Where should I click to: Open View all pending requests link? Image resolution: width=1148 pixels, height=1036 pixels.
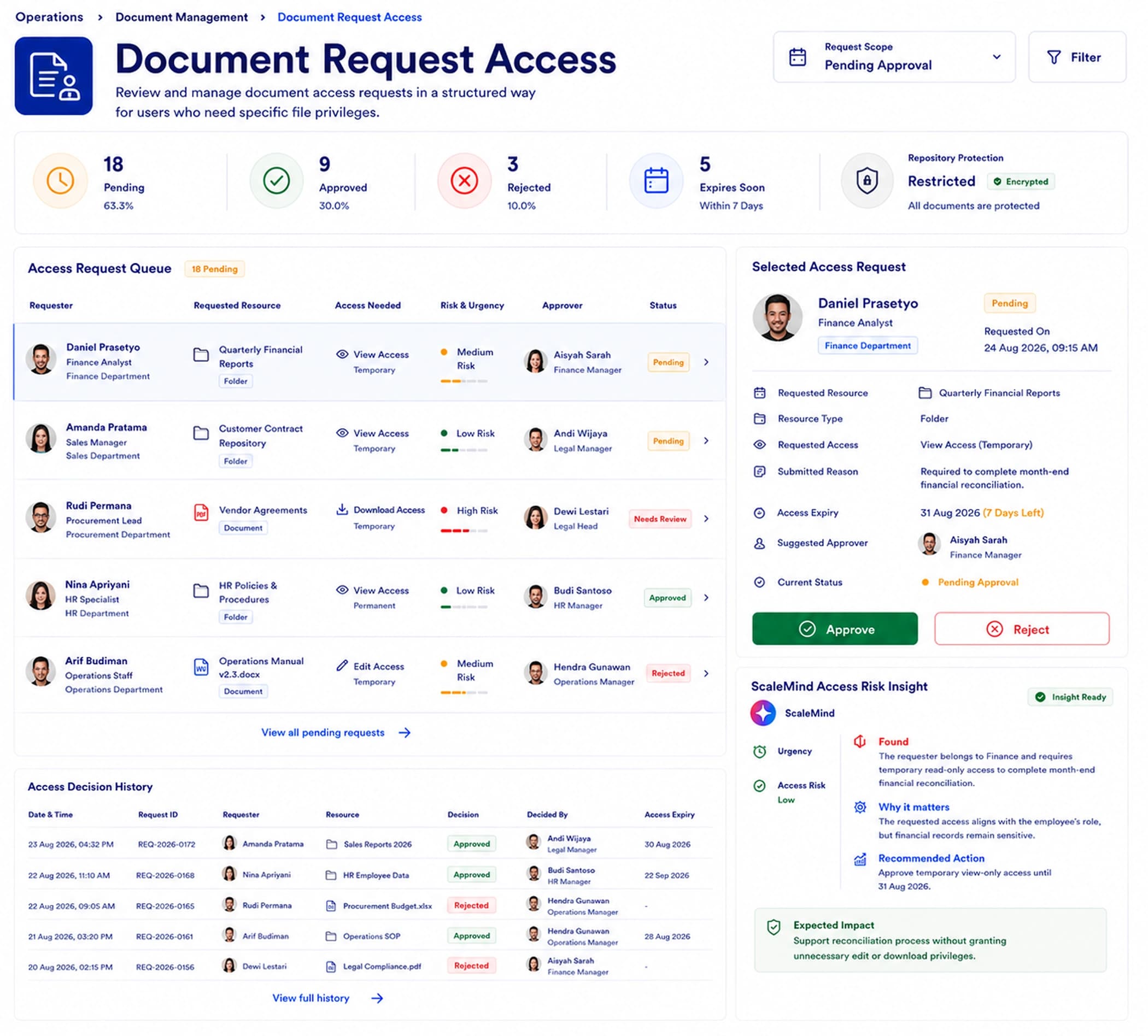pos(336,733)
